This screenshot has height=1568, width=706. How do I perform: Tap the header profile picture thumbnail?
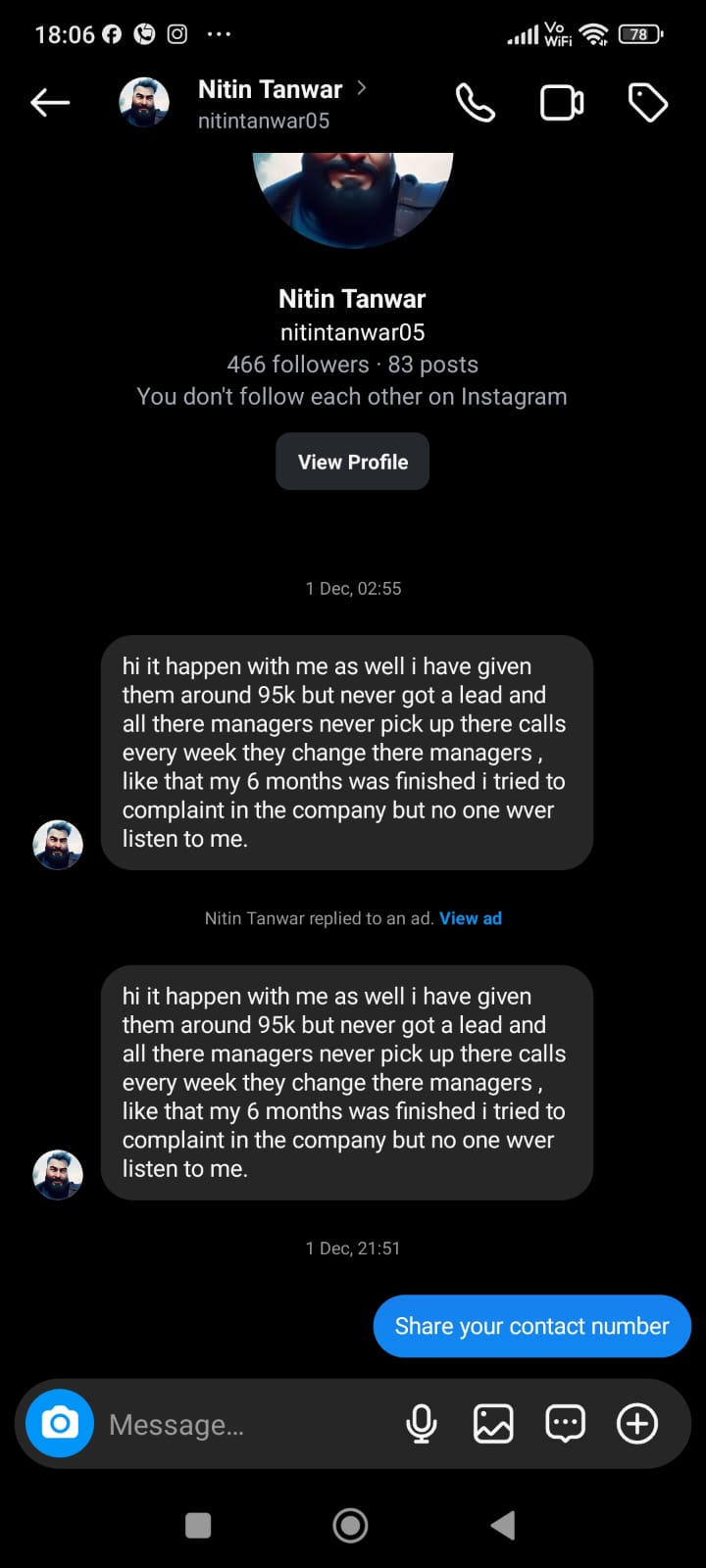144,103
